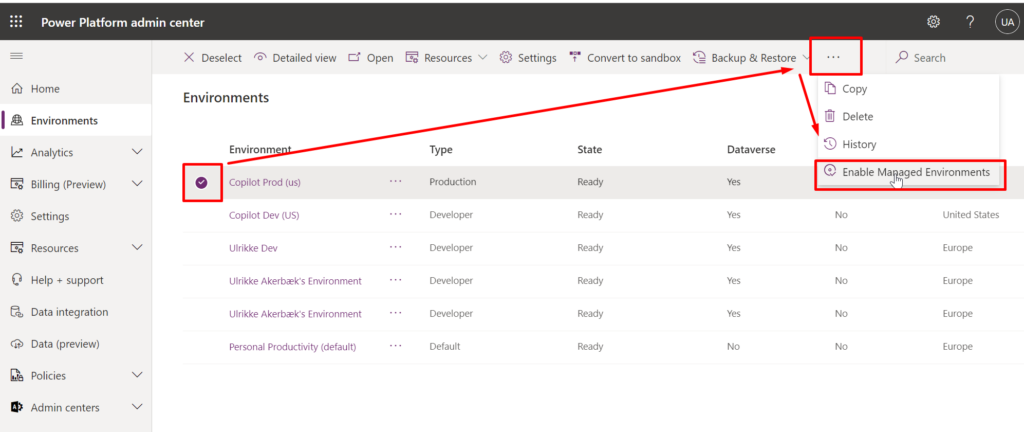
Task: Click Deselect in the command bar
Action: click(x=212, y=57)
